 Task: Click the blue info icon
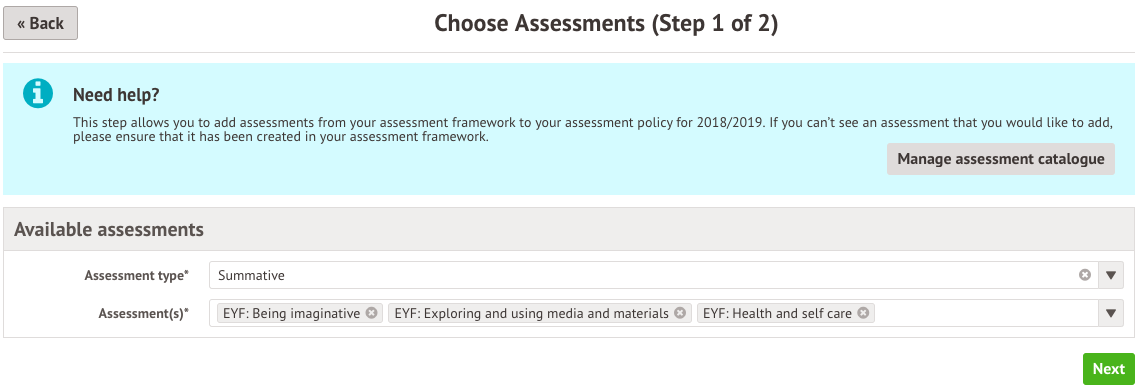pos(38,94)
